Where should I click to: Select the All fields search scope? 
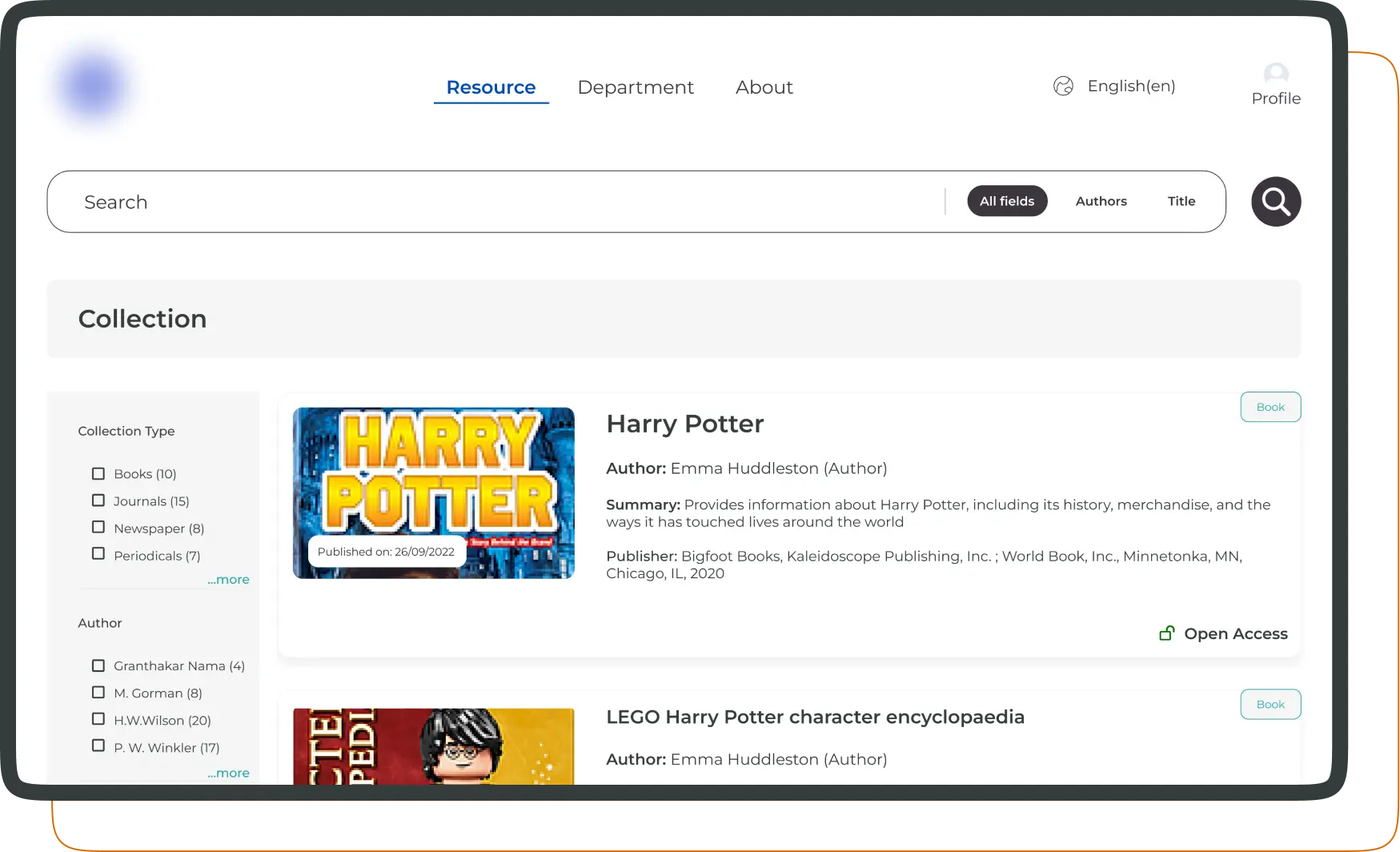(x=1007, y=201)
